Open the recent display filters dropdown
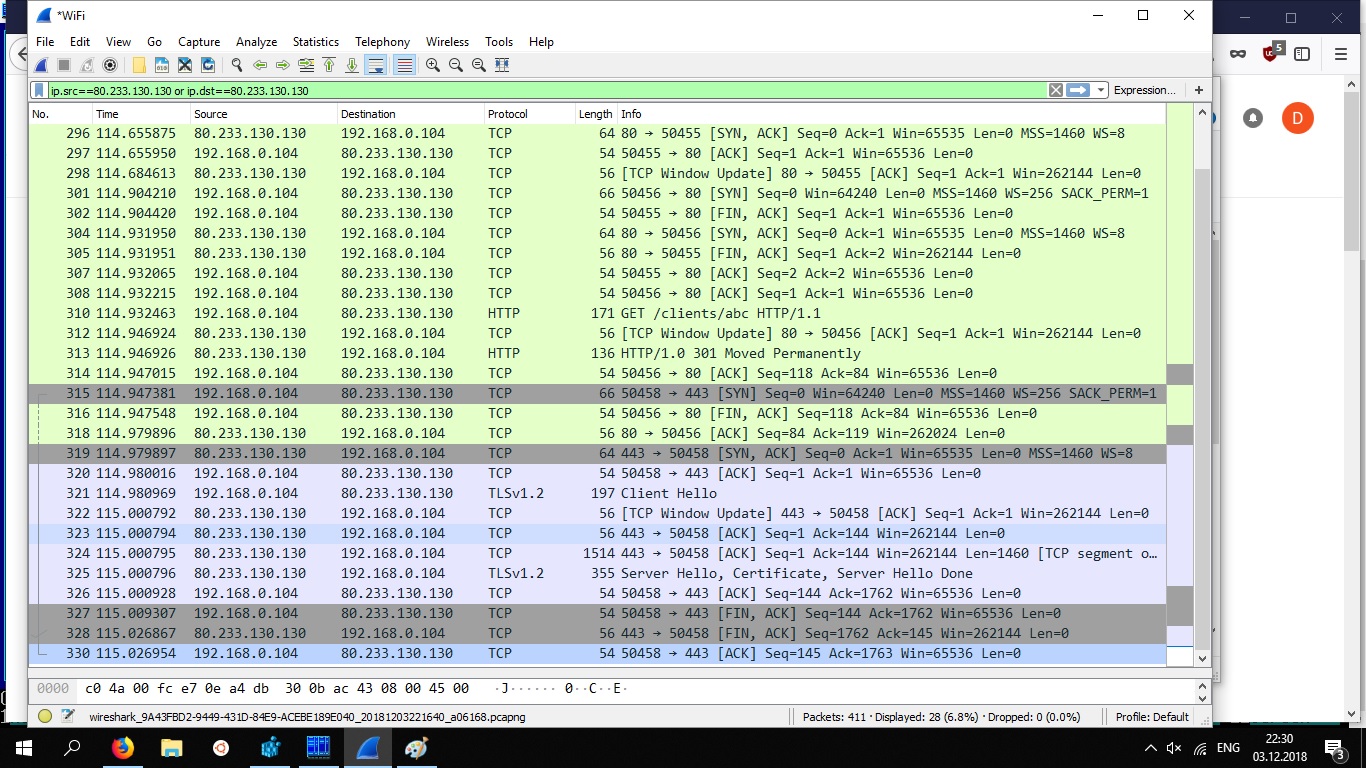1366x768 pixels. 1101,90
